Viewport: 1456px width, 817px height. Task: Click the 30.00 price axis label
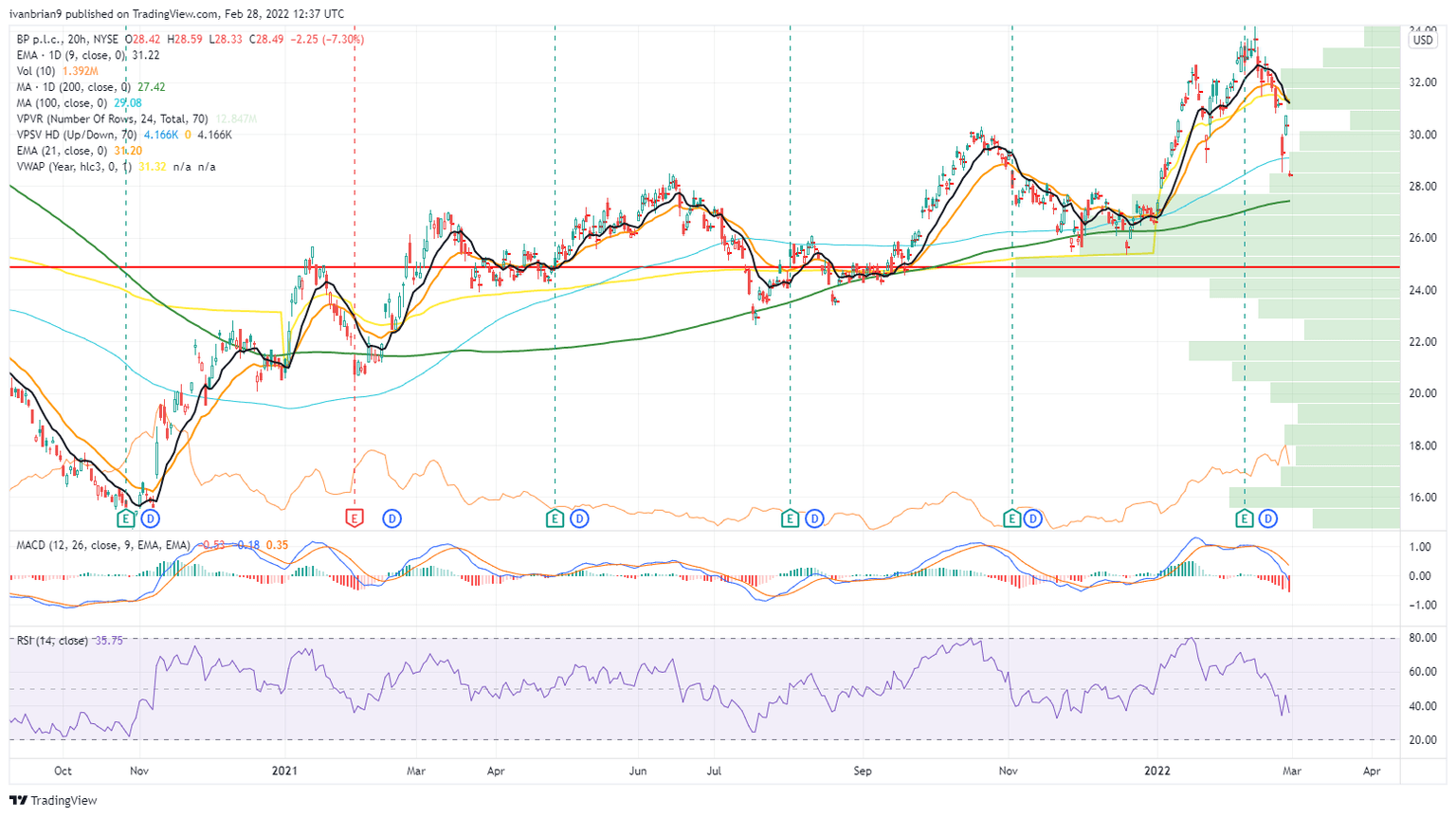(x=1423, y=135)
